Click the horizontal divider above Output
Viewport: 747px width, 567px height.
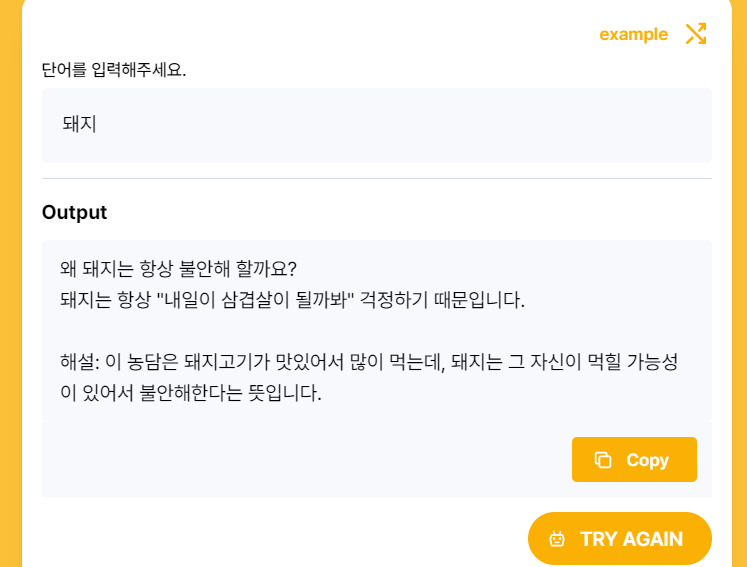377,179
